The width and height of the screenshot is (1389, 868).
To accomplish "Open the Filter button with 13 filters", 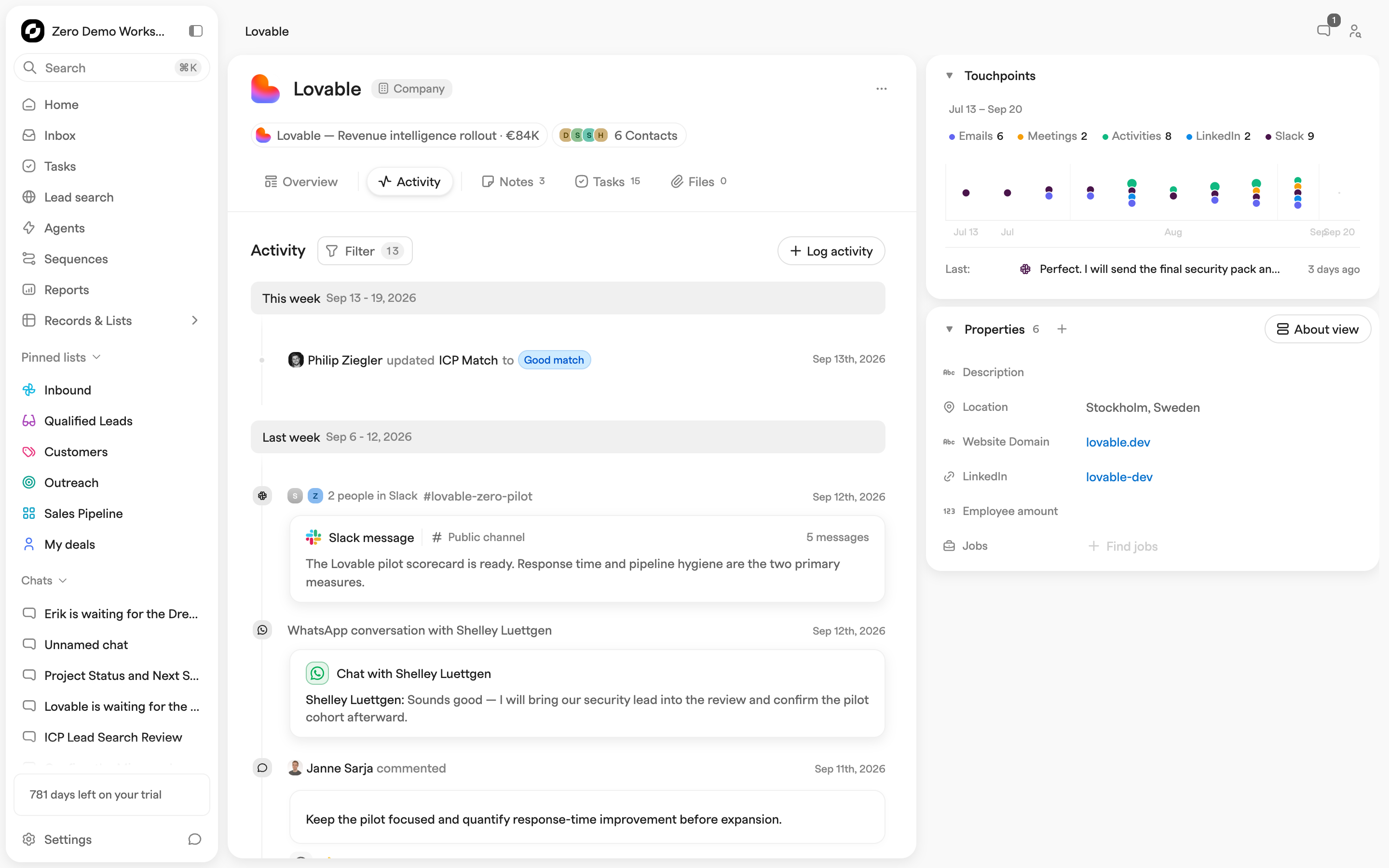I will 365,251.
